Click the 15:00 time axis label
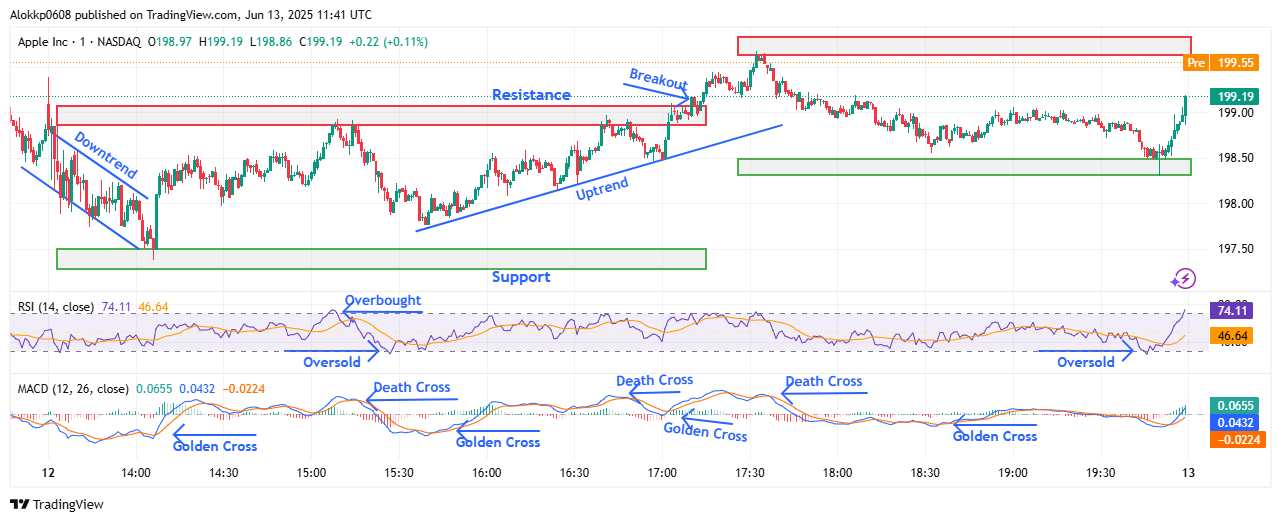 point(311,472)
